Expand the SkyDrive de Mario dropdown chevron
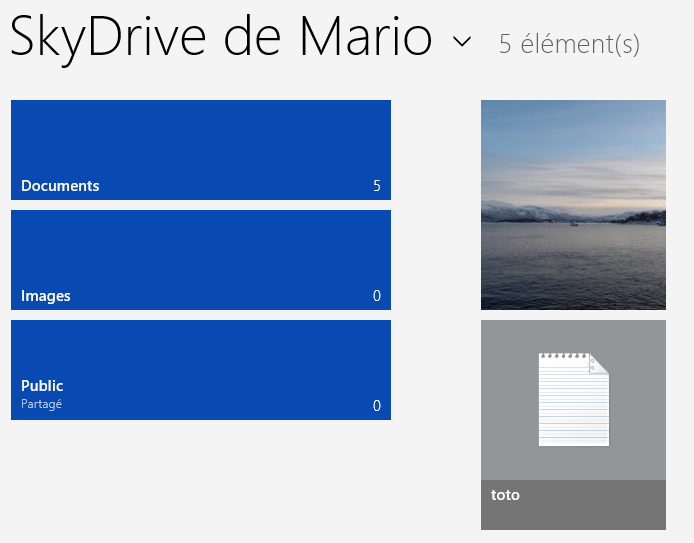 click(x=462, y=42)
